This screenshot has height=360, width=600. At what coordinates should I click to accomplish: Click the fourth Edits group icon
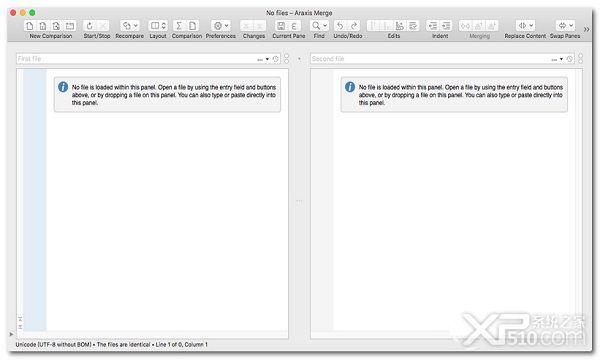413,26
